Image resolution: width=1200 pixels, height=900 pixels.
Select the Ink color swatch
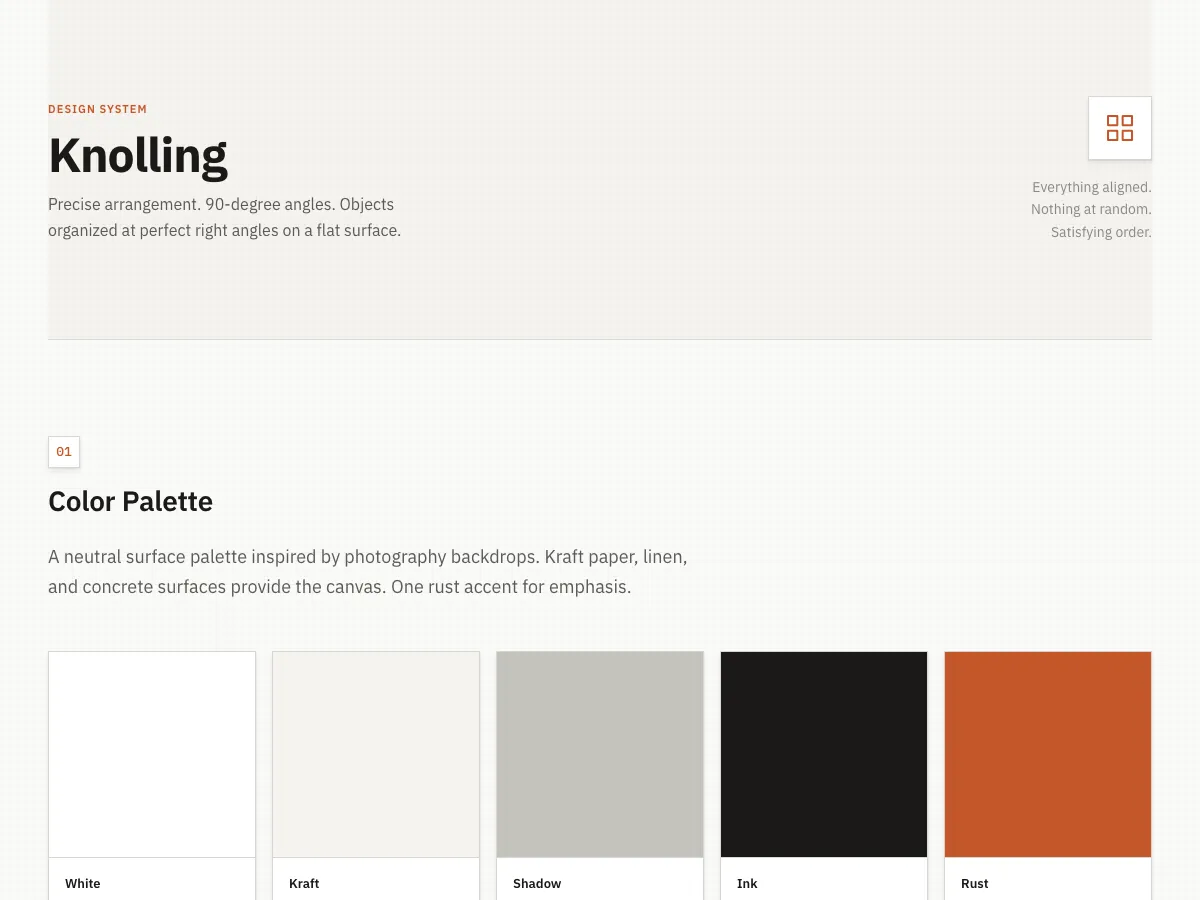coord(824,754)
